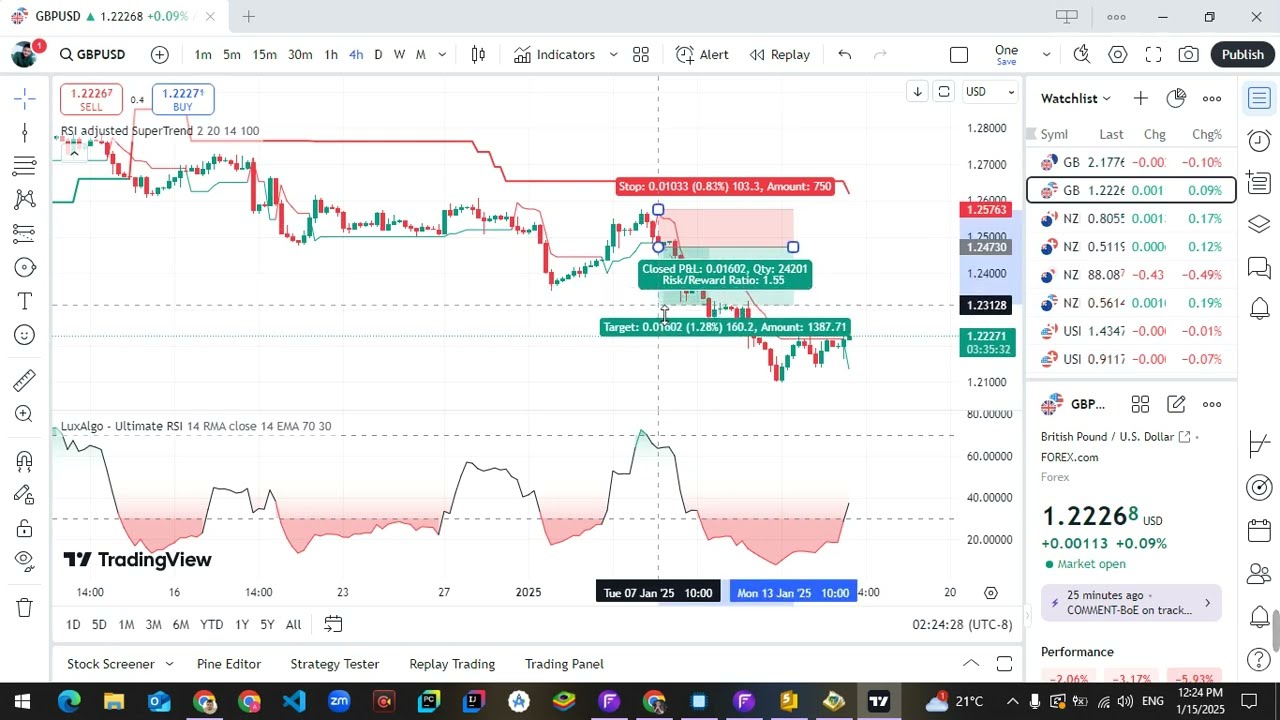This screenshot has width=1280, height=720.
Task: Hide all drawings with eye icon
Action: (x=25, y=560)
